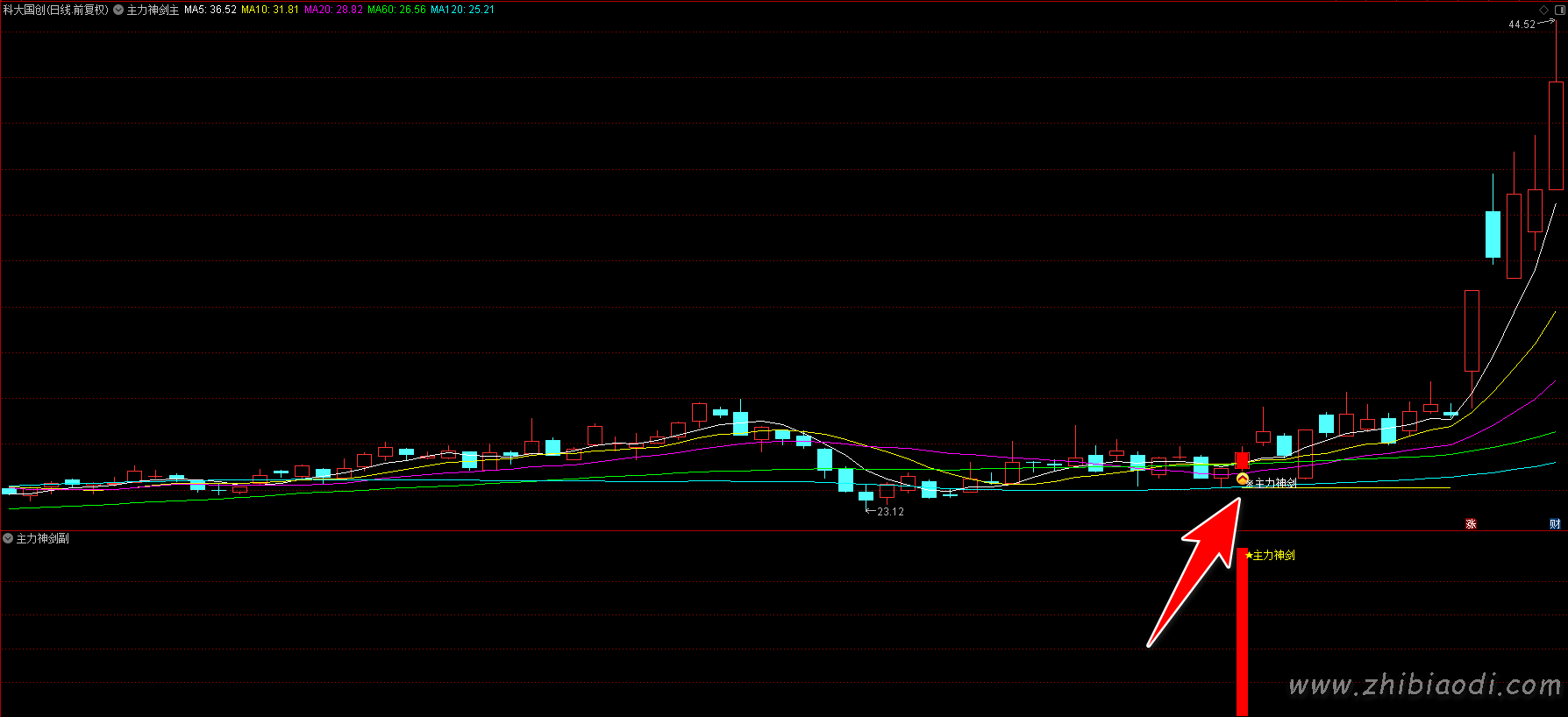Click the red signal bar in sub-chart
This screenshot has height=717, width=1568.
tap(1242, 631)
